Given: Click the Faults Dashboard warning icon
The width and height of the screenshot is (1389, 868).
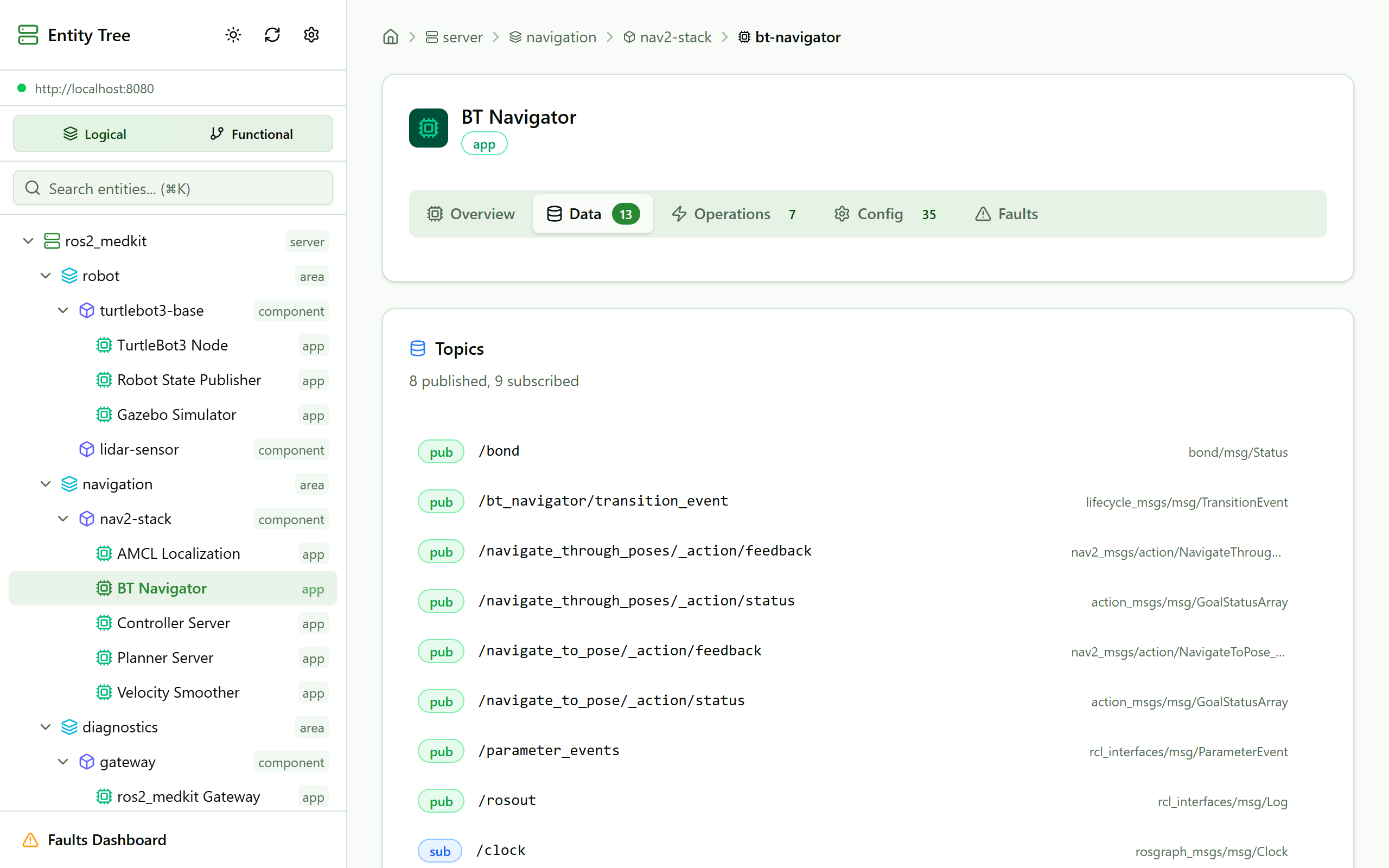Looking at the screenshot, I should (x=30, y=840).
